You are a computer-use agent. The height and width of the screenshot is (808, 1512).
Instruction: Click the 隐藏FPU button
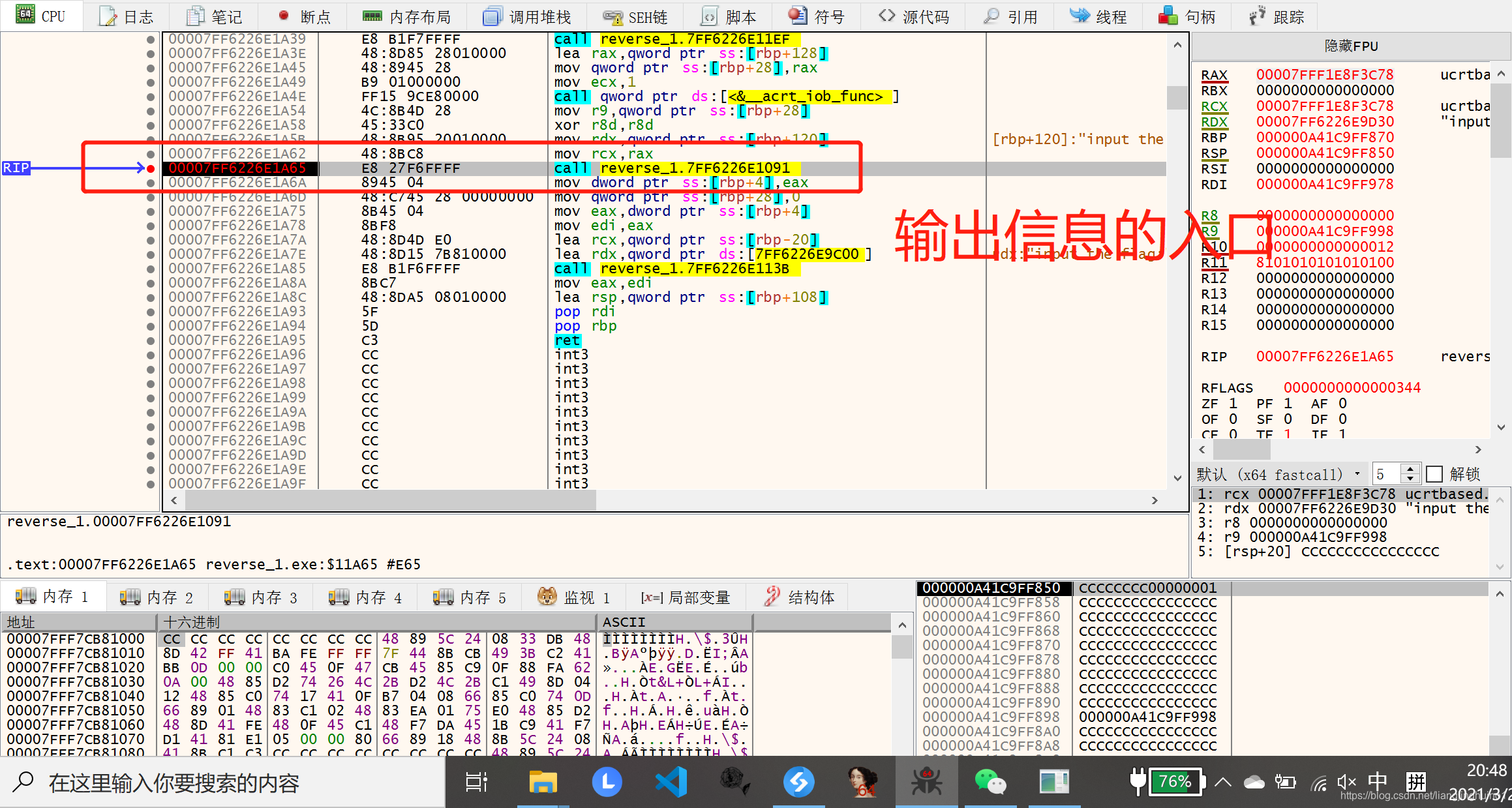(x=1350, y=46)
